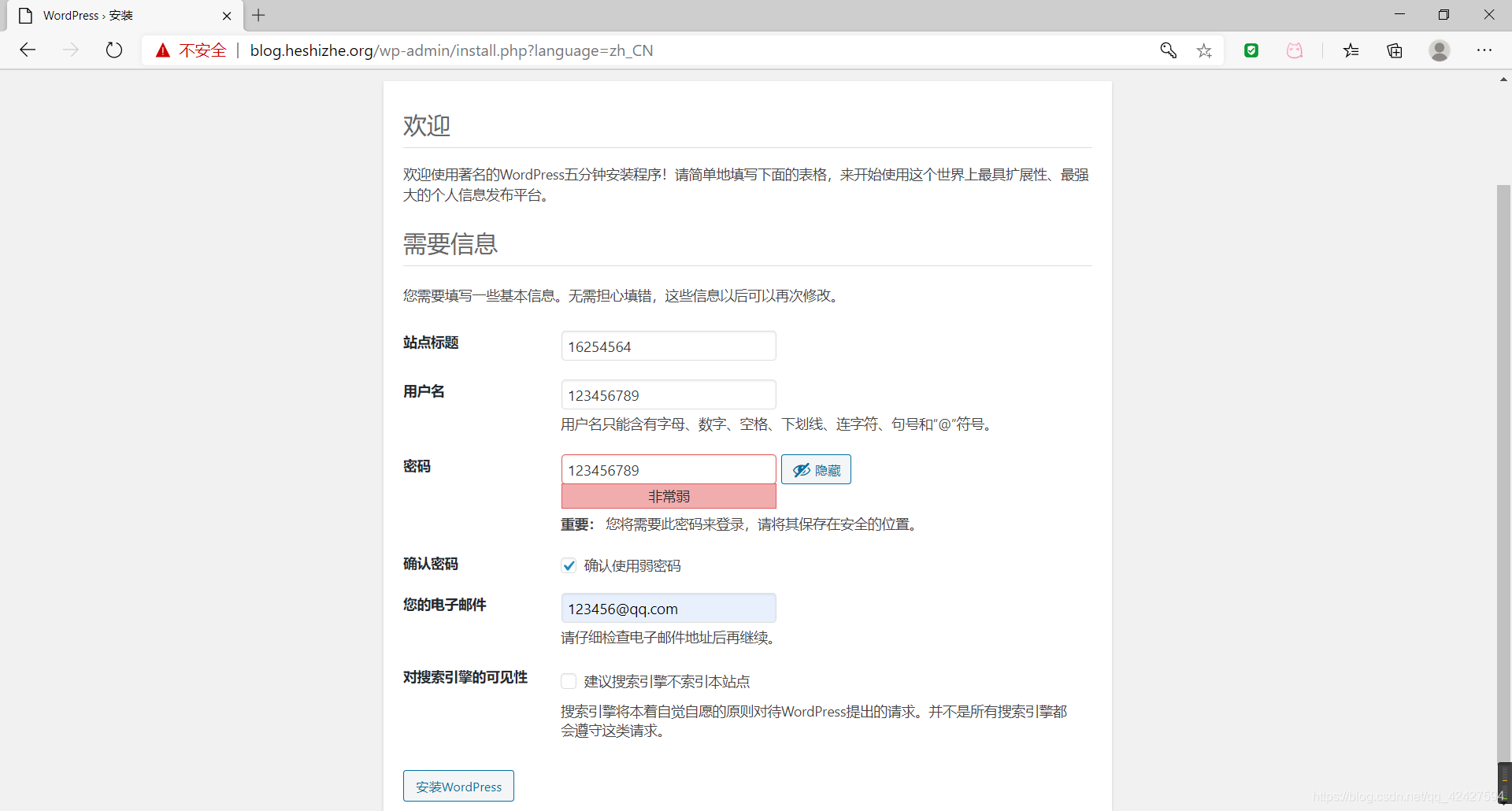Open the browser settings and more menu

(1484, 50)
